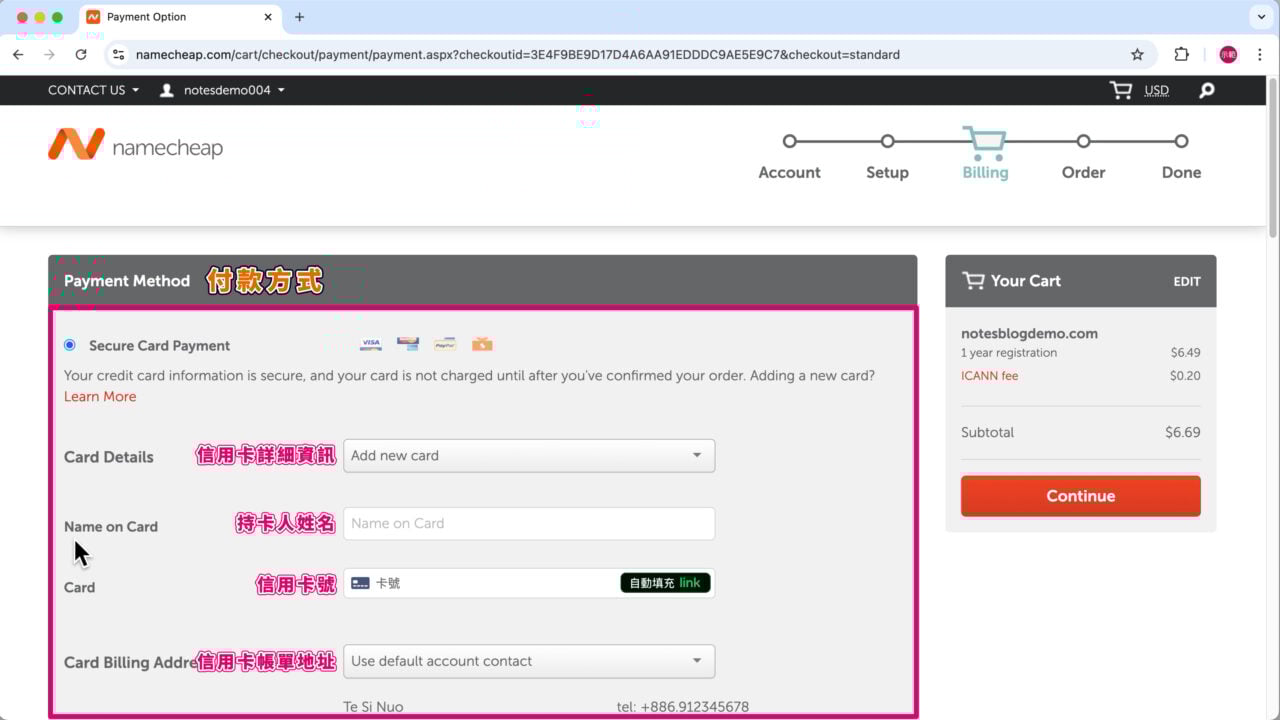This screenshot has width=1280, height=720.
Task: View site information icon in address bar
Action: [x=118, y=55]
